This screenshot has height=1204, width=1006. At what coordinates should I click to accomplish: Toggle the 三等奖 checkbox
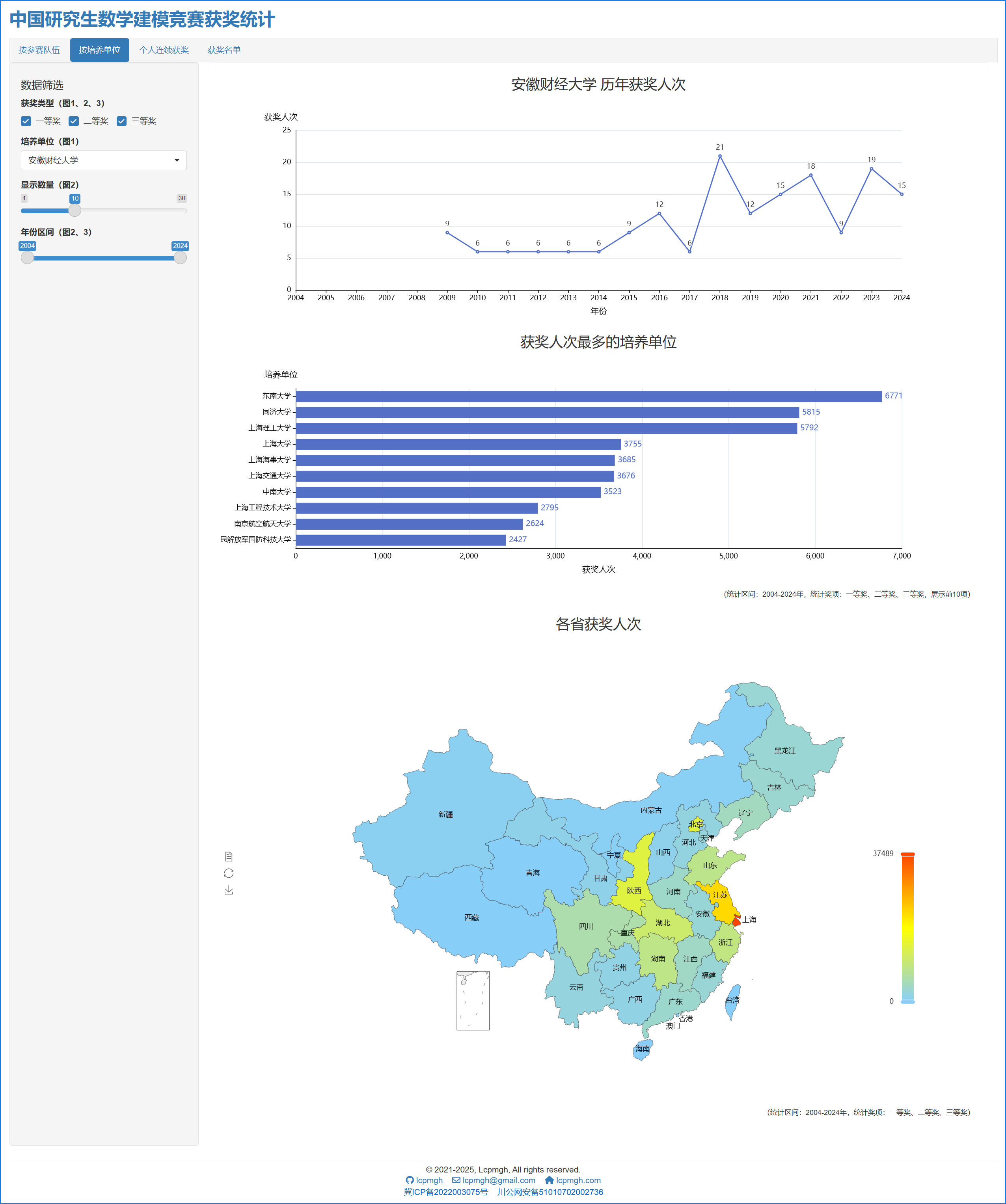[121, 121]
